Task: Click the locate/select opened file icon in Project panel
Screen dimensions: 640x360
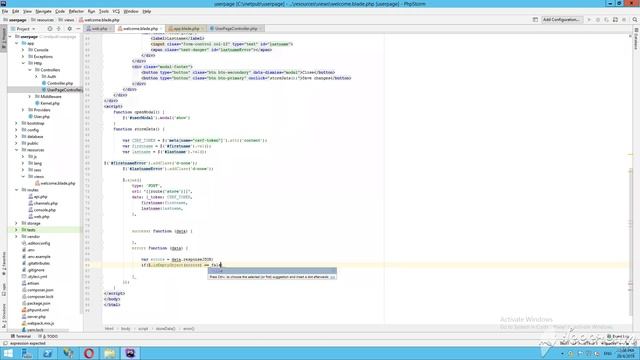Action: tap(50, 29)
